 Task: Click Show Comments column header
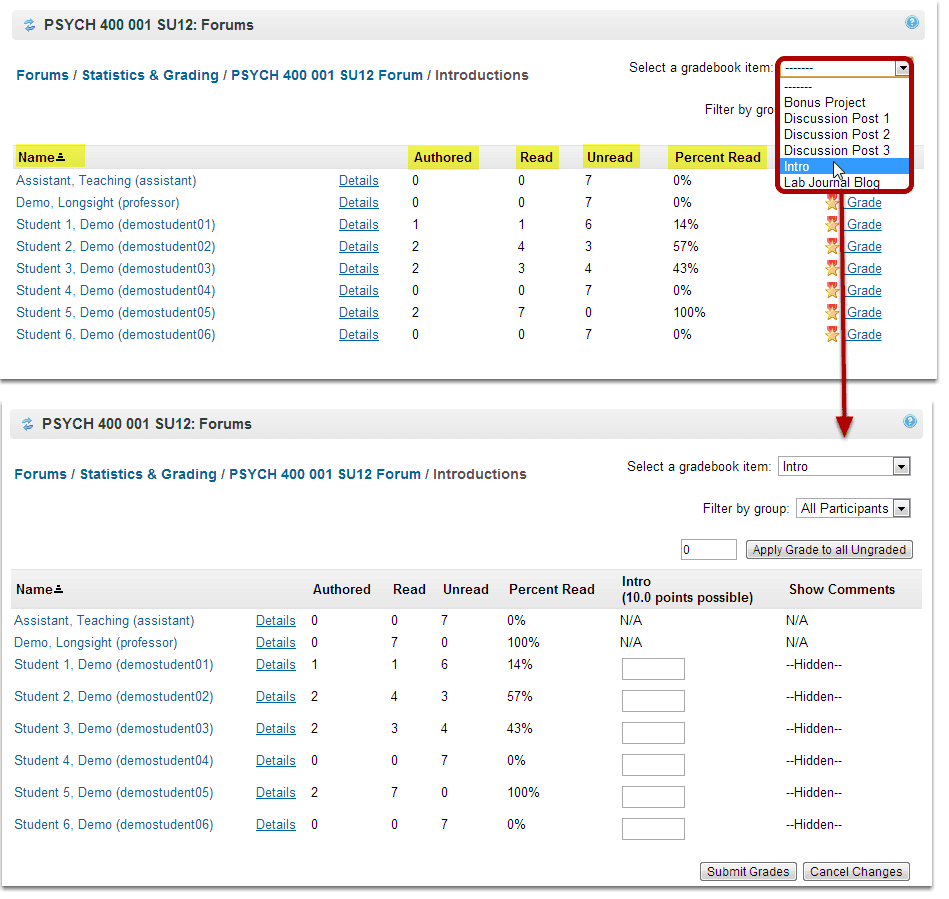[x=842, y=590]
